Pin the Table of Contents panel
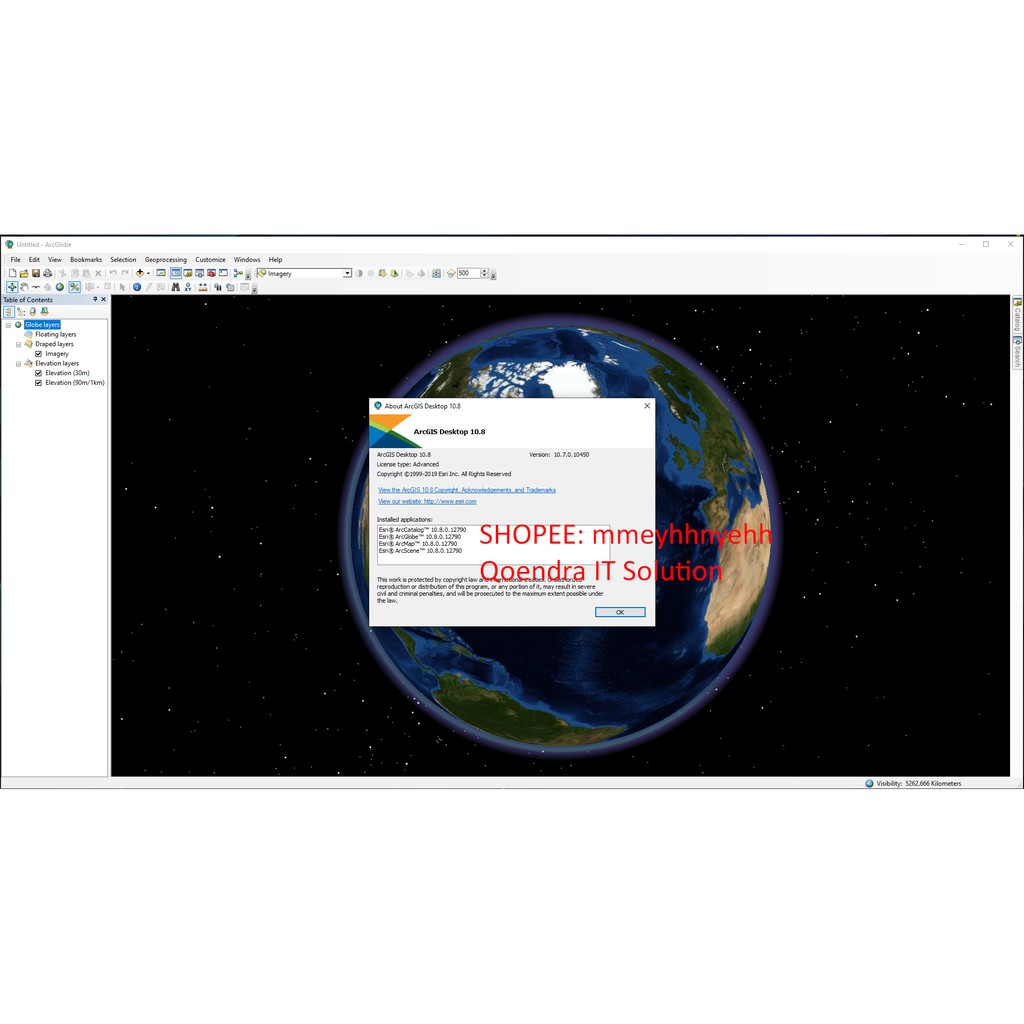Image resolution: width=1024 pixels, height=1024 pixels. [95, 299]
